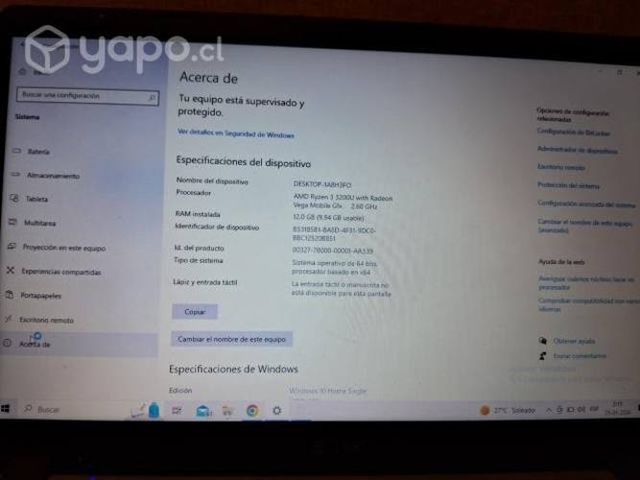Viewport: 640px width, 480px height.
Task: Click the Batería battery icon in sidebar
Action: tap(17, 151)
